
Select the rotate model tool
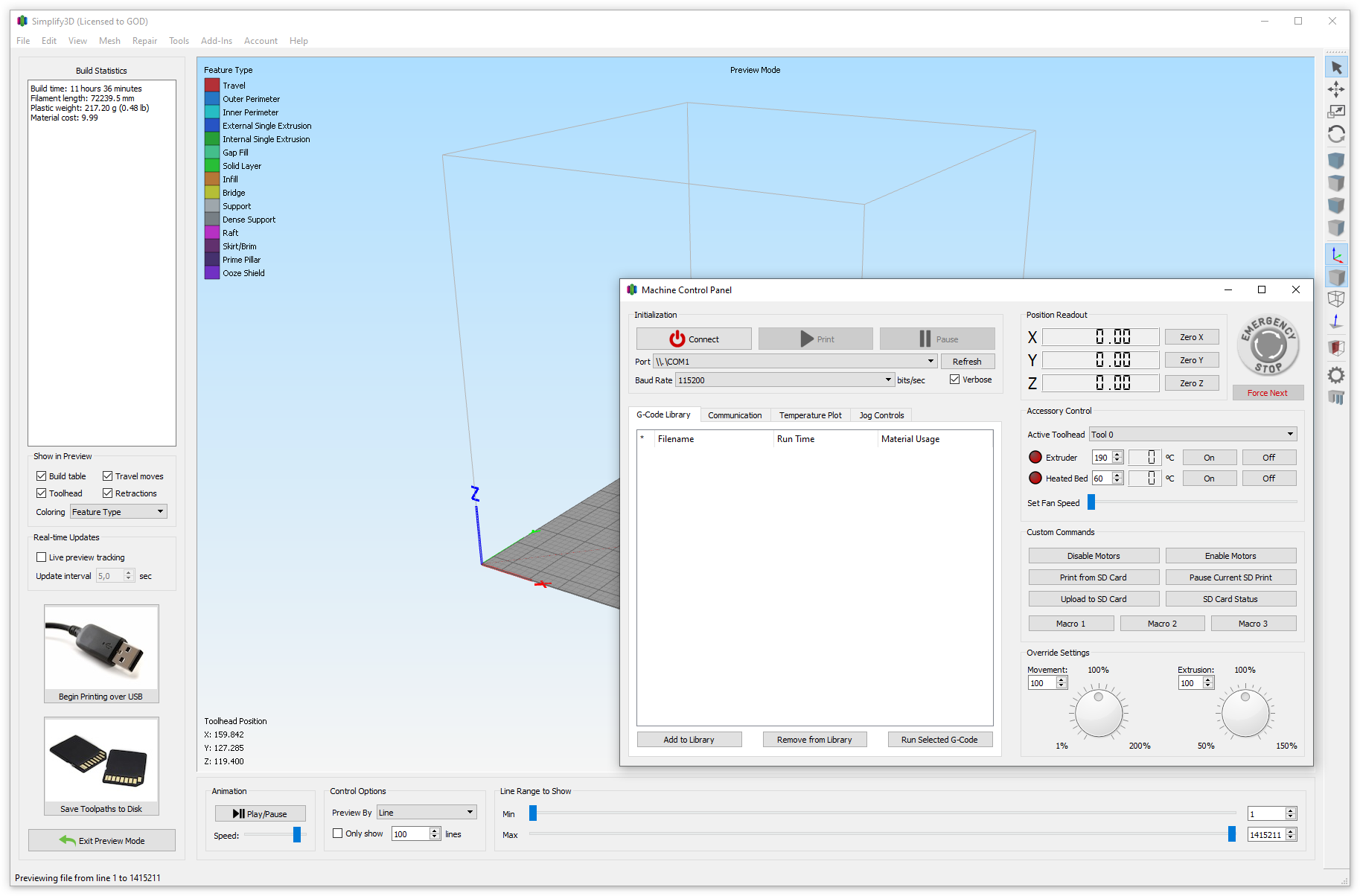point(1336,134)
